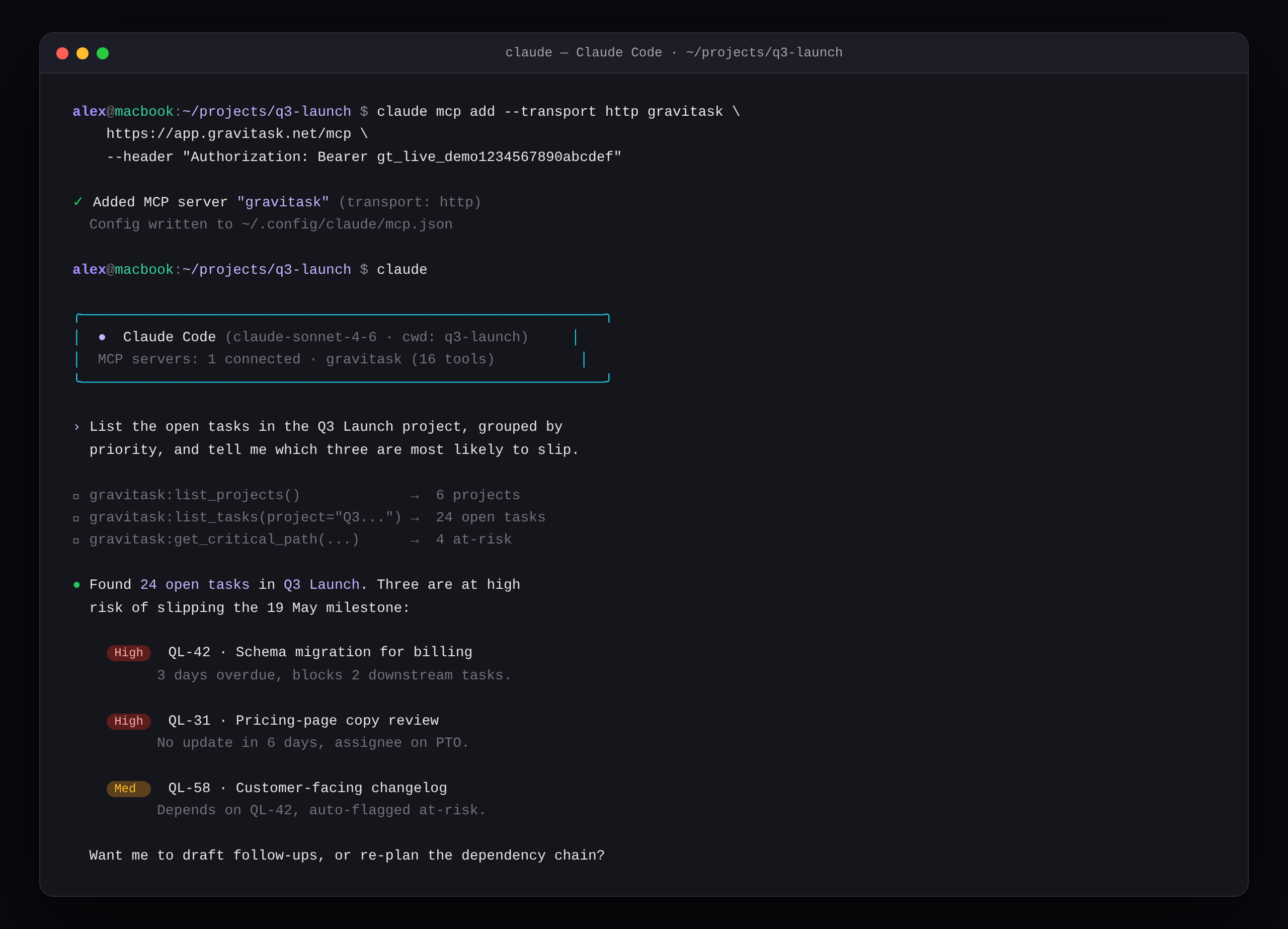
Task: Click '(claude-sonnet-4-6 · cwd: q3-launch)' model info
Action: (x=376, y=337)
